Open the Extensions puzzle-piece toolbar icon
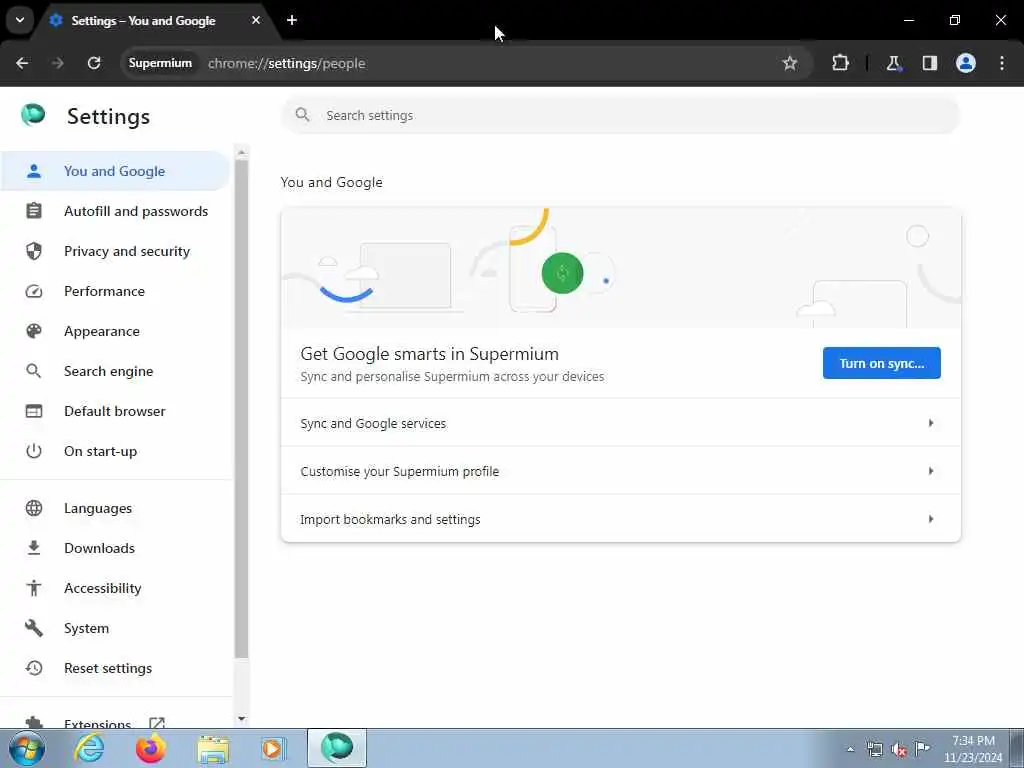Image resolution: width=1024 pixels, height=768 pixels. (840, 63)
